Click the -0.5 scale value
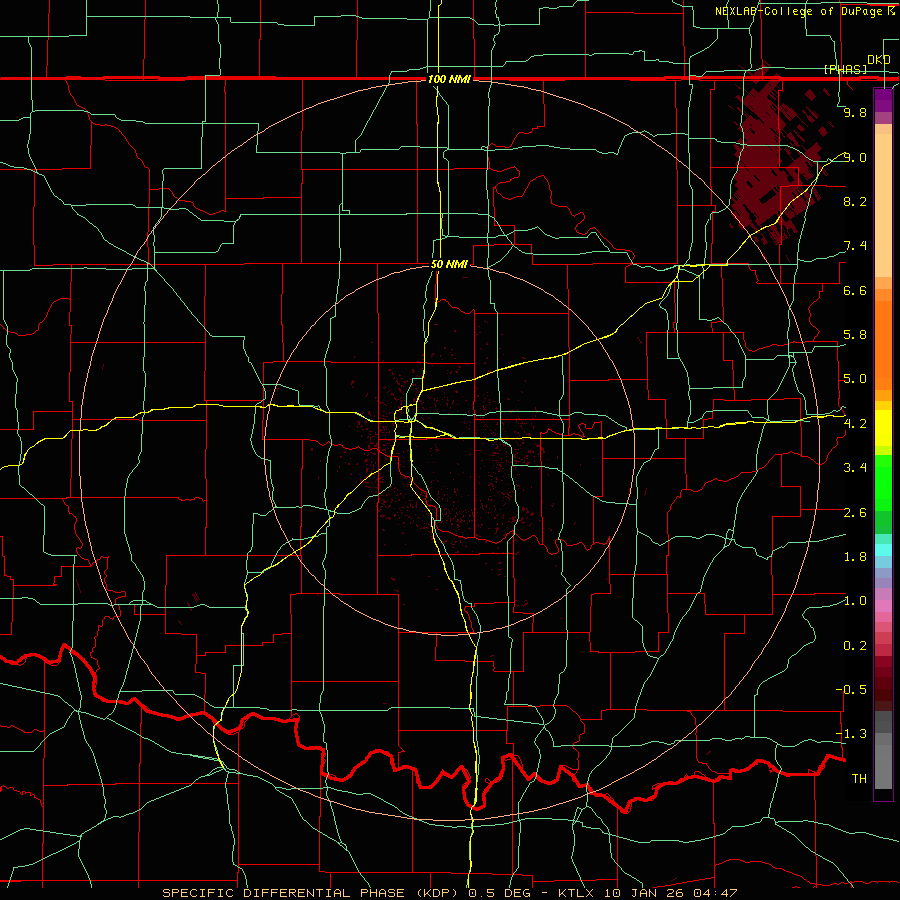Viewport: 900px width, 900px height. point(852,690)
